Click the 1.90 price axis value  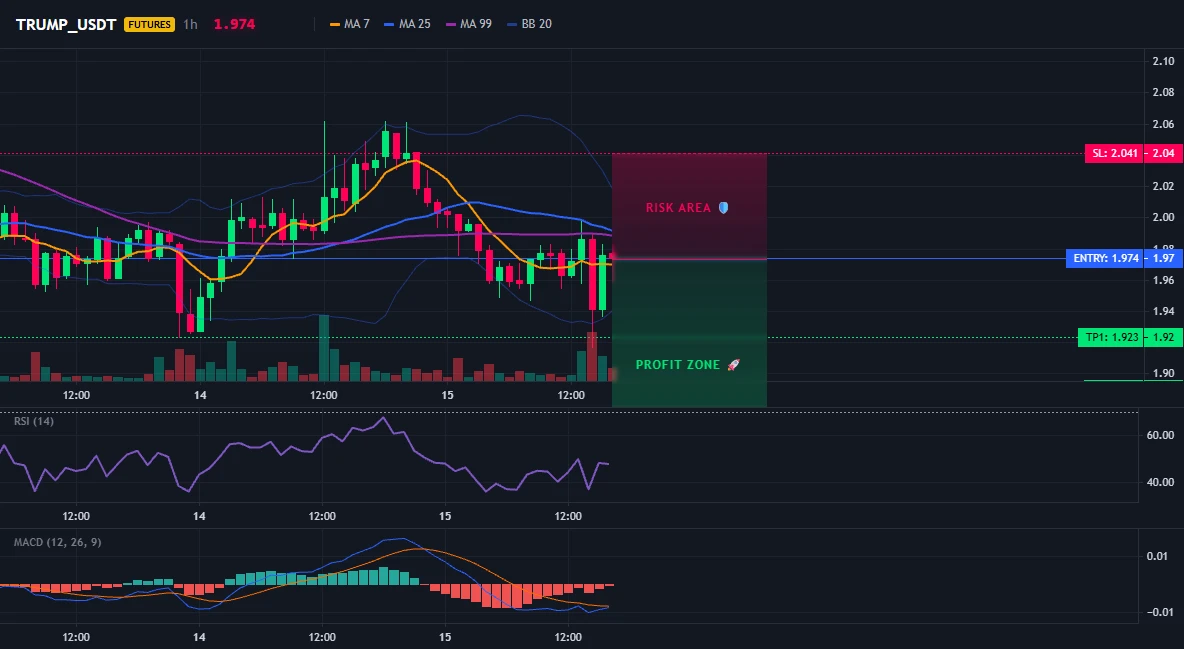1164,372
